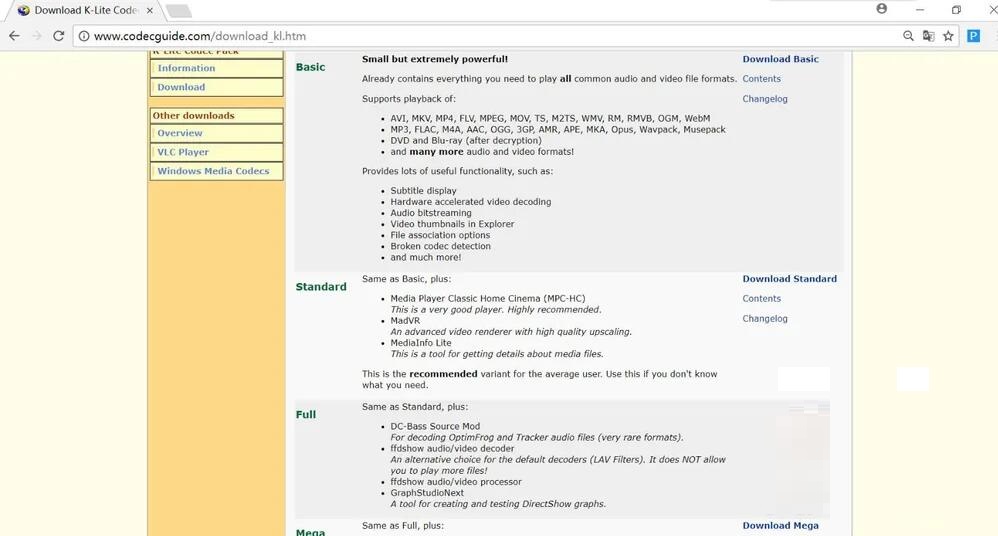
Task: Click 'Broken codec detection' item
Action: pyautogui.click(x=440, y=246)
